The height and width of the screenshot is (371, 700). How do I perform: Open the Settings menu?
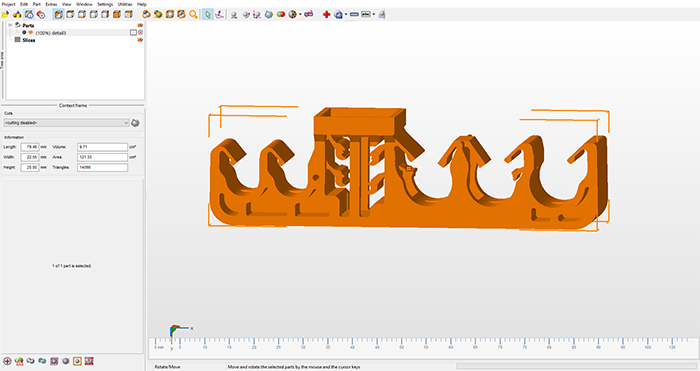click(105, 4)
